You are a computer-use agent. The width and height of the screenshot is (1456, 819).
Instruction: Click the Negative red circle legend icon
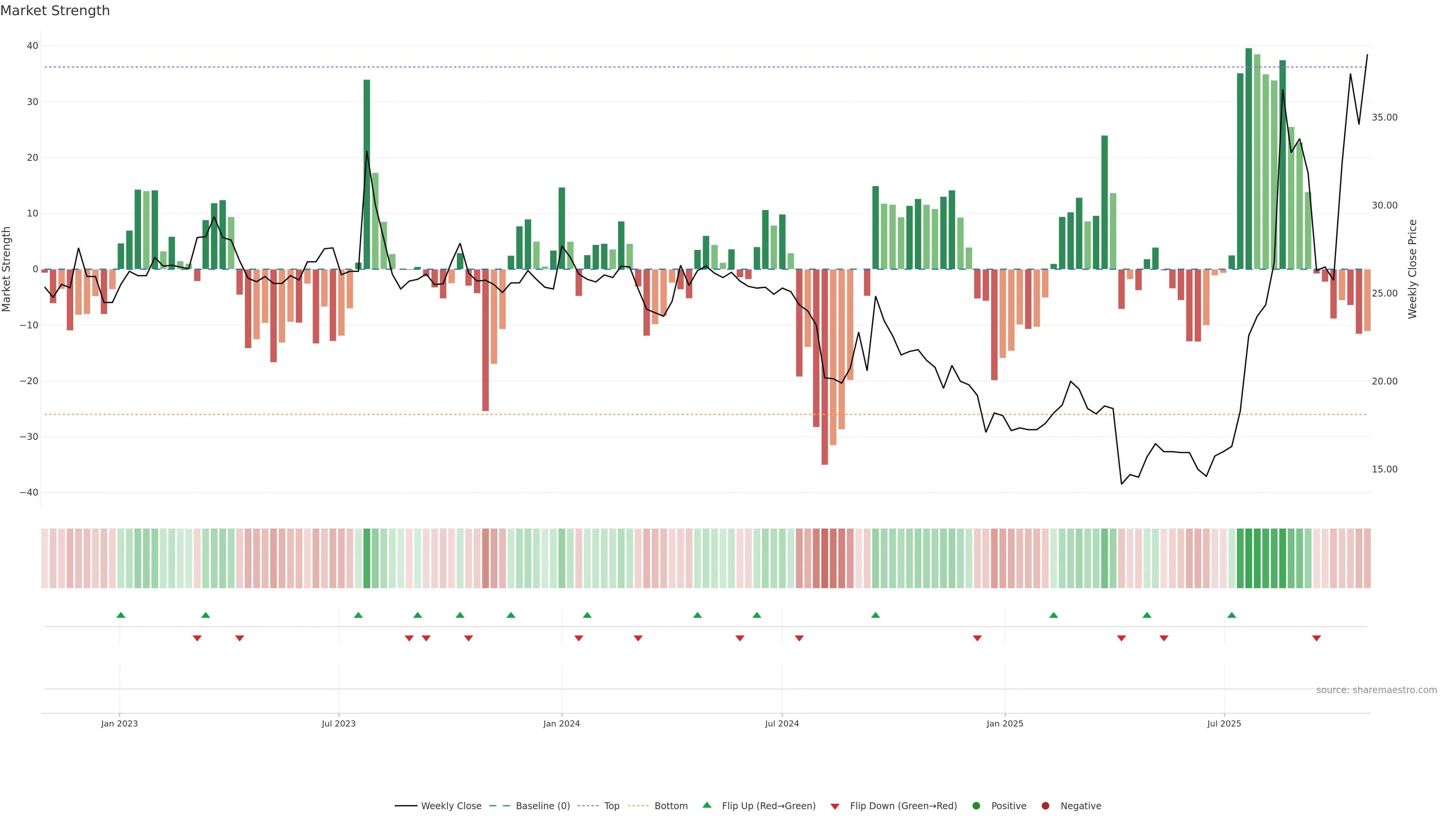pyautogui.click(x=1045, y=806)
